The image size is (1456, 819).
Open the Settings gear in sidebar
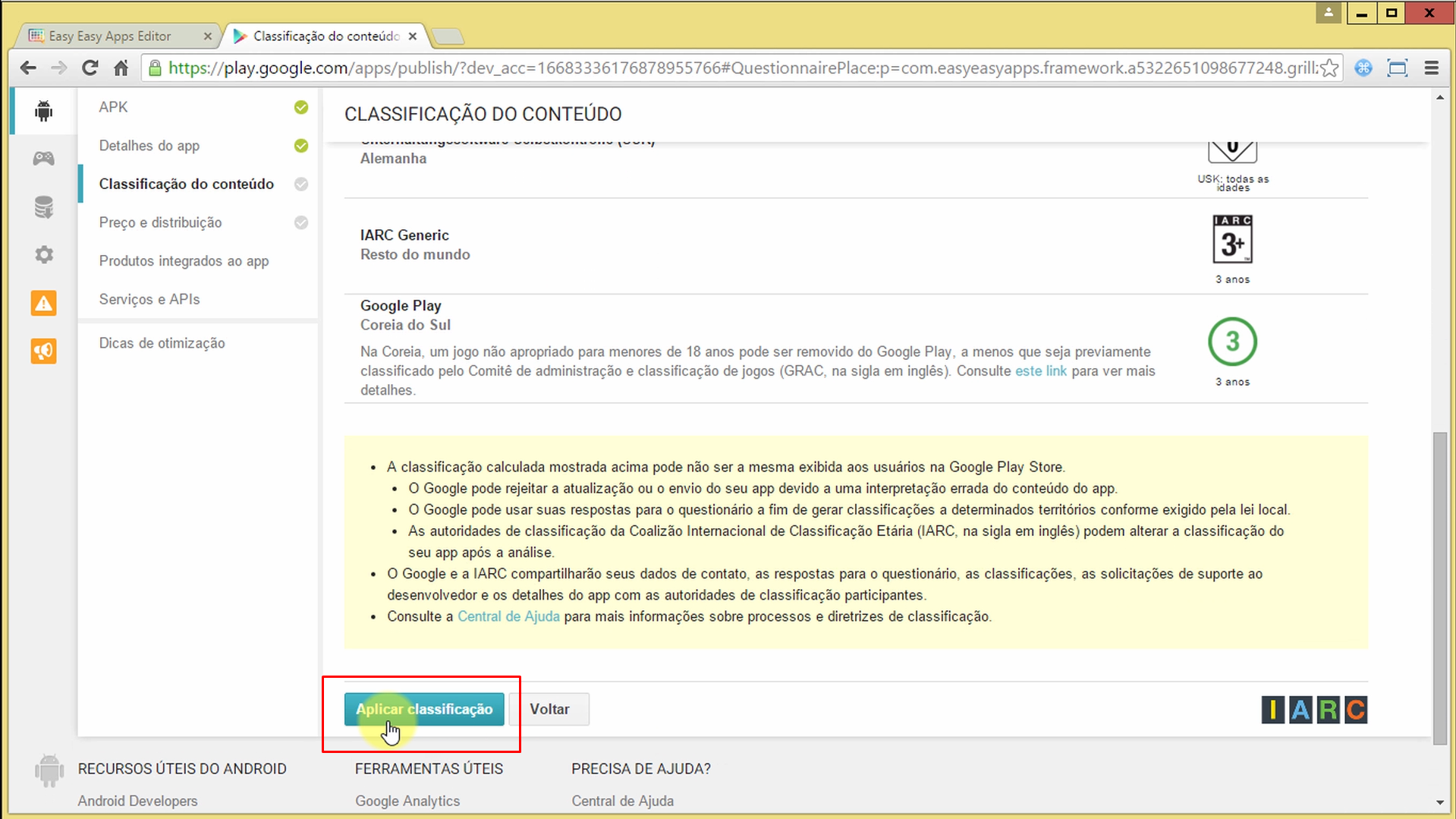[43, 254]
